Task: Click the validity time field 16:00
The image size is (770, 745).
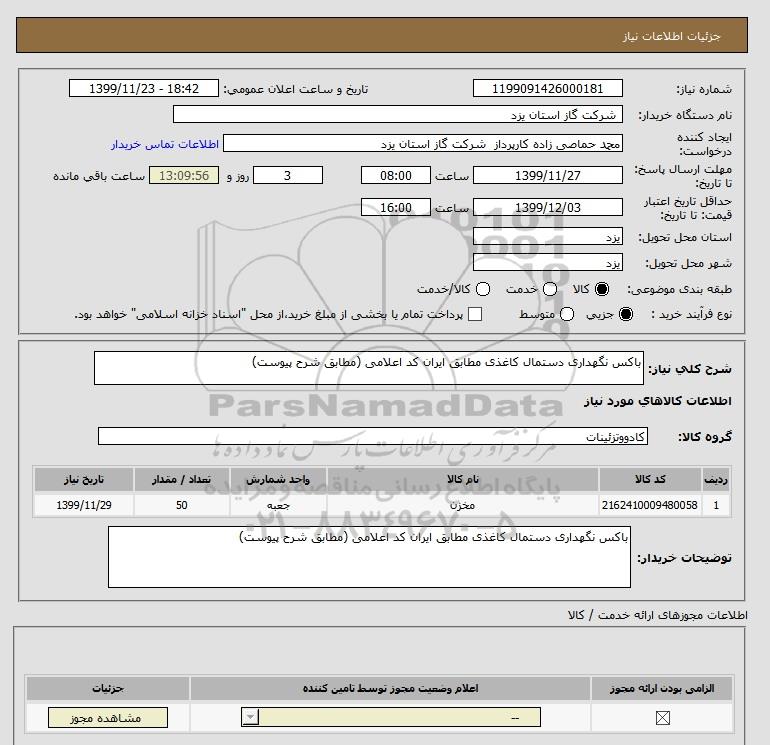Action: 396,207
